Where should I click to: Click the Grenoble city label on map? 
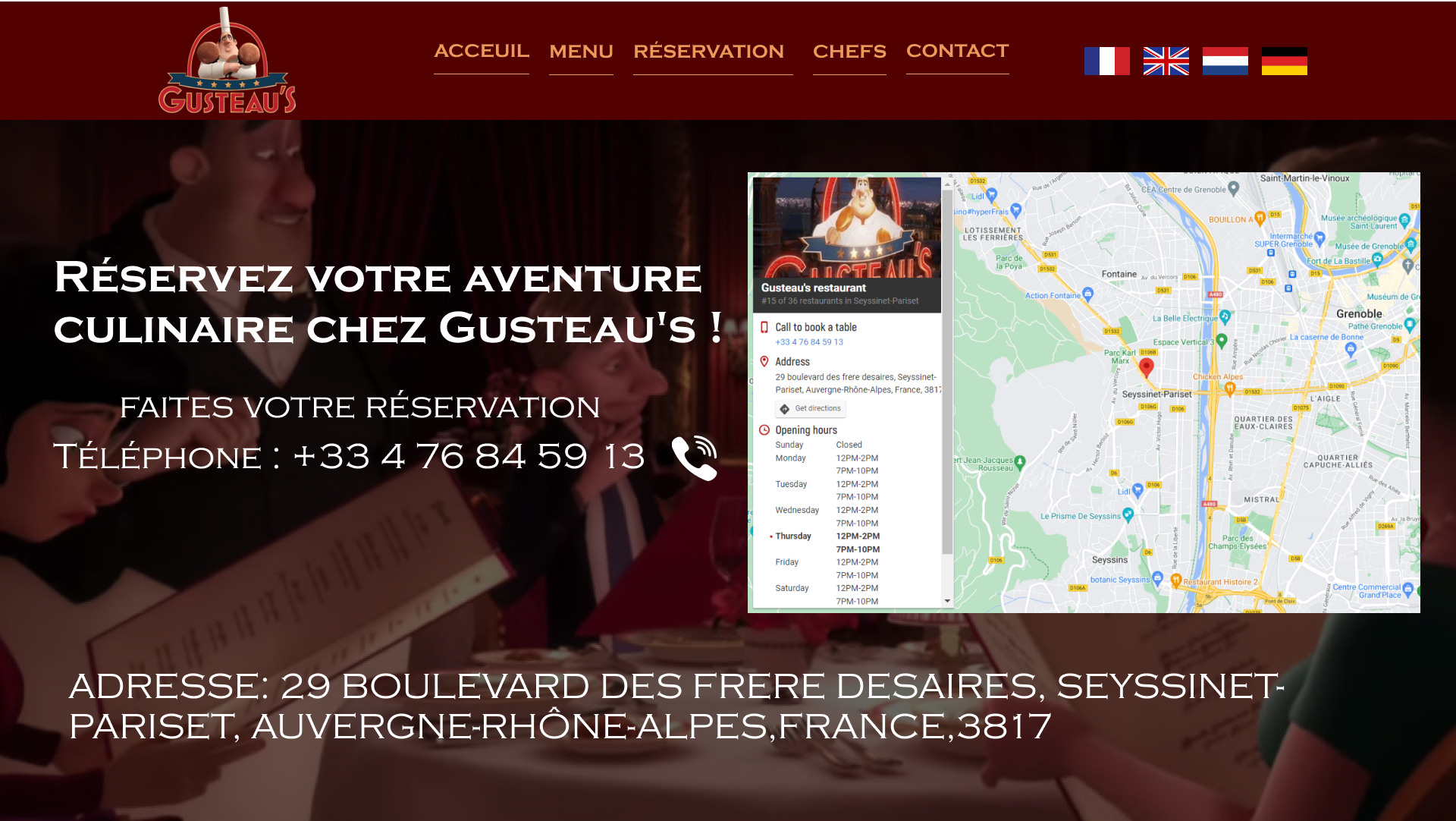point(1359,314)
